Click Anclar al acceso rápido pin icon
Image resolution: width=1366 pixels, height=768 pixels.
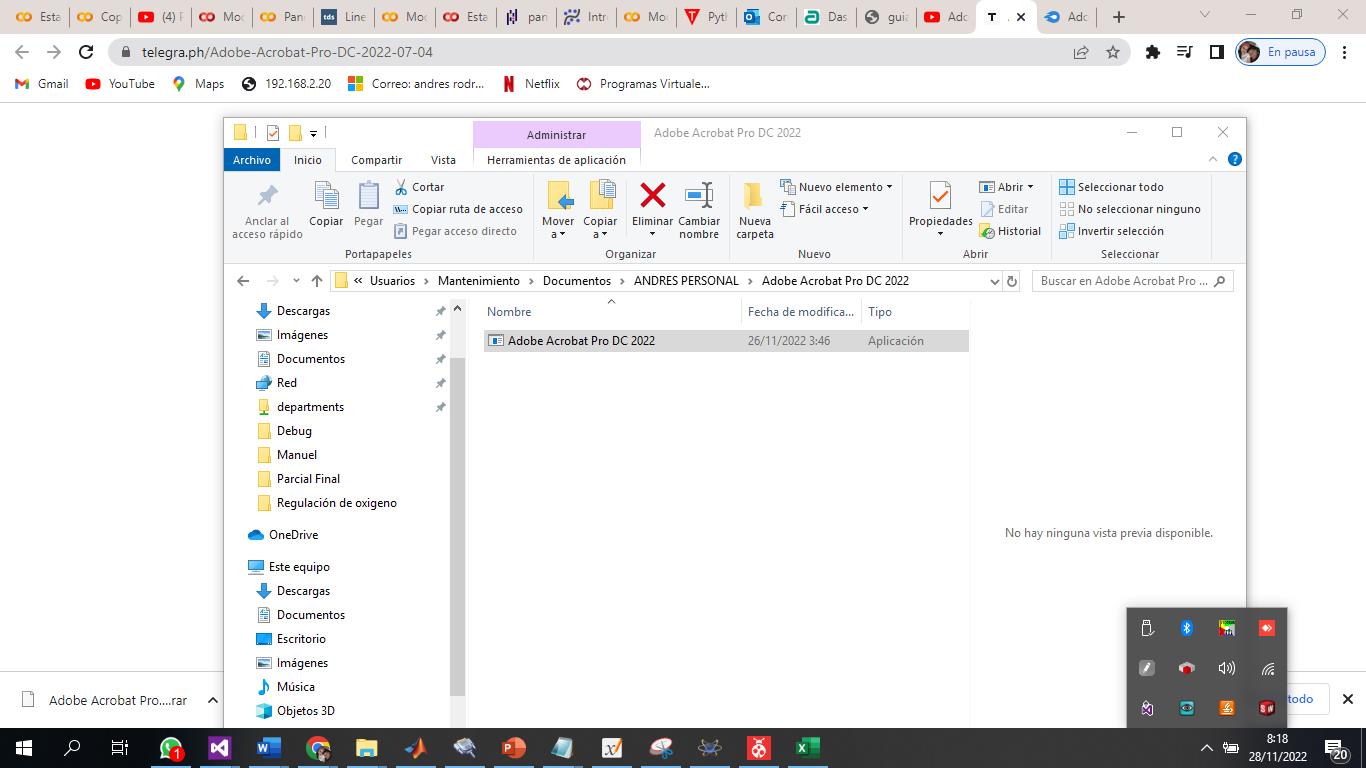click(267, 195)
